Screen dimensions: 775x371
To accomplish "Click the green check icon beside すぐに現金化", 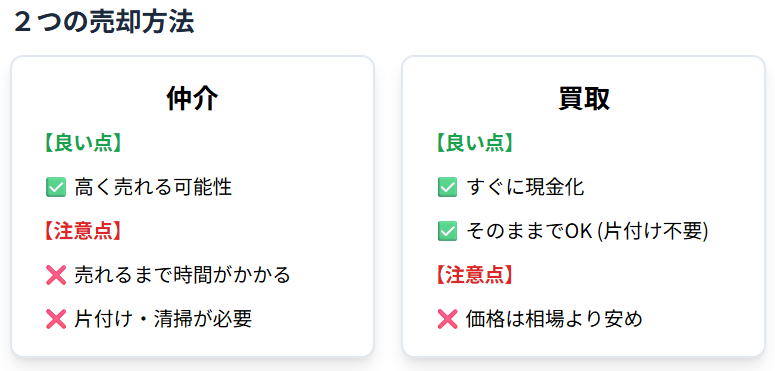I will (447, 188).
